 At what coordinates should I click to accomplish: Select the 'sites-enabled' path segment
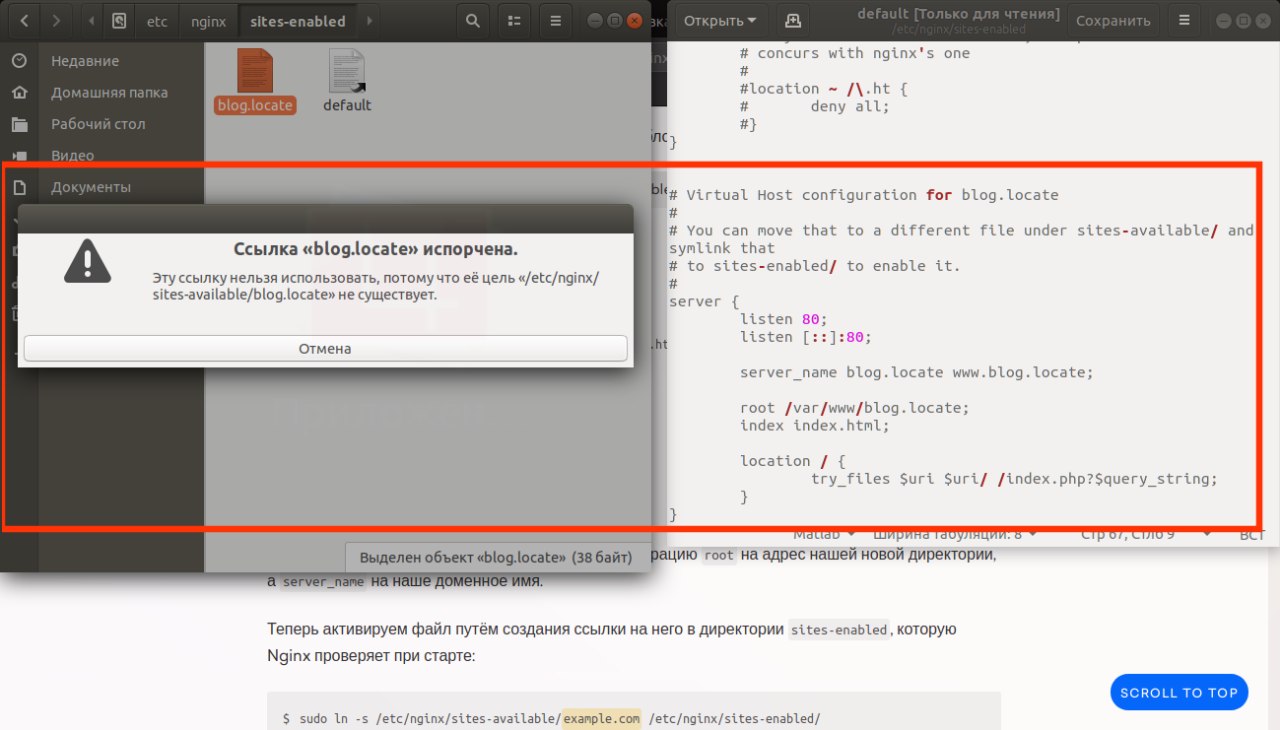tap(298, 20)
